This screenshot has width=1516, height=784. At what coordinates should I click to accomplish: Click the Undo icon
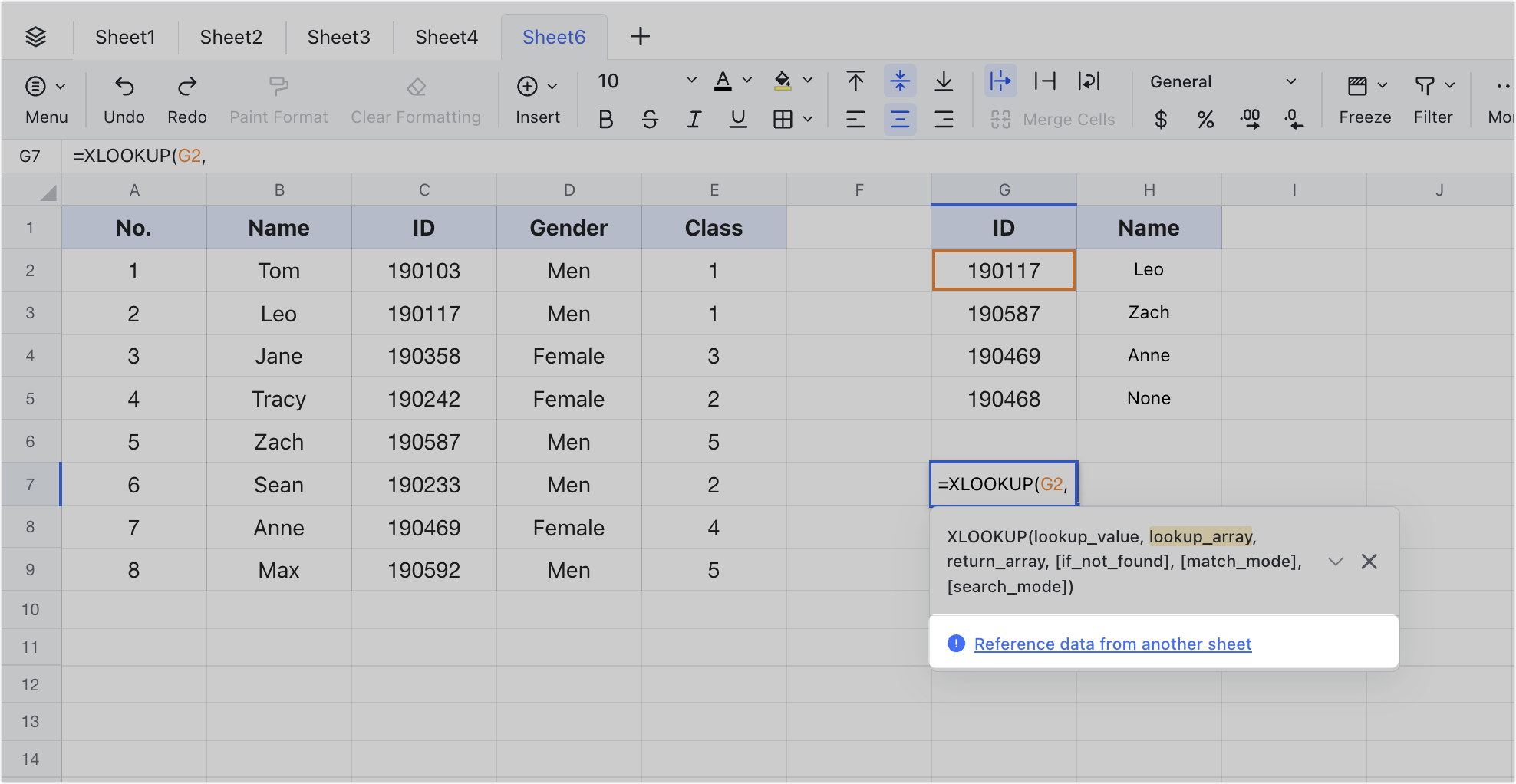[124, 87]
